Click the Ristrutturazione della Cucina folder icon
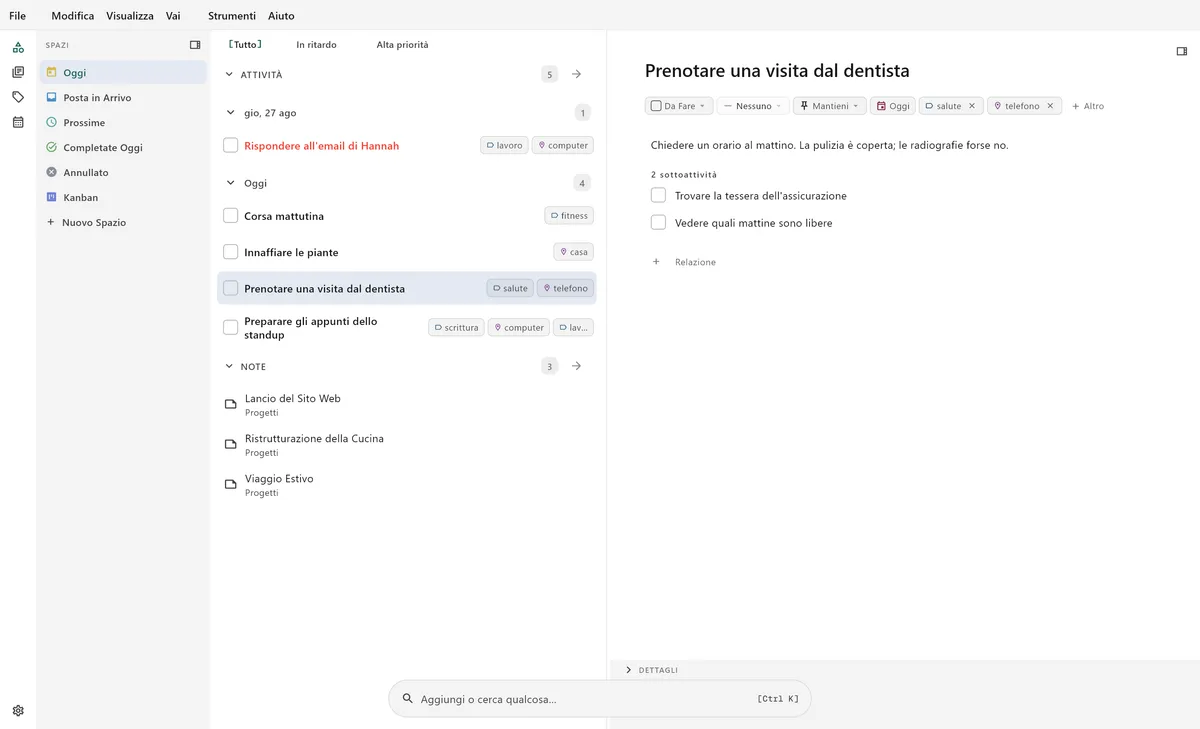This screenshot has height=729, width=1200. [x=231, y=445]
